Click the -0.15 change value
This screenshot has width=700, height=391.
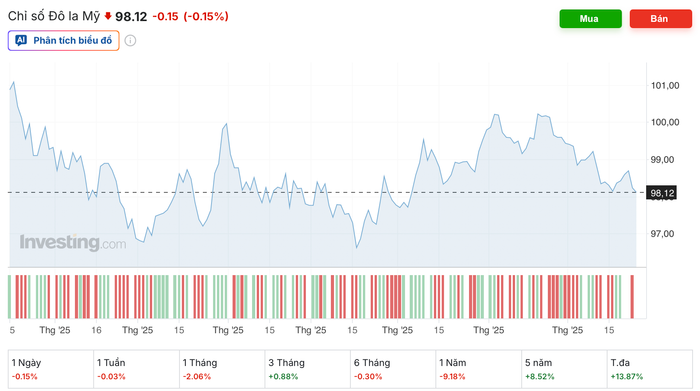pos(165,17)
